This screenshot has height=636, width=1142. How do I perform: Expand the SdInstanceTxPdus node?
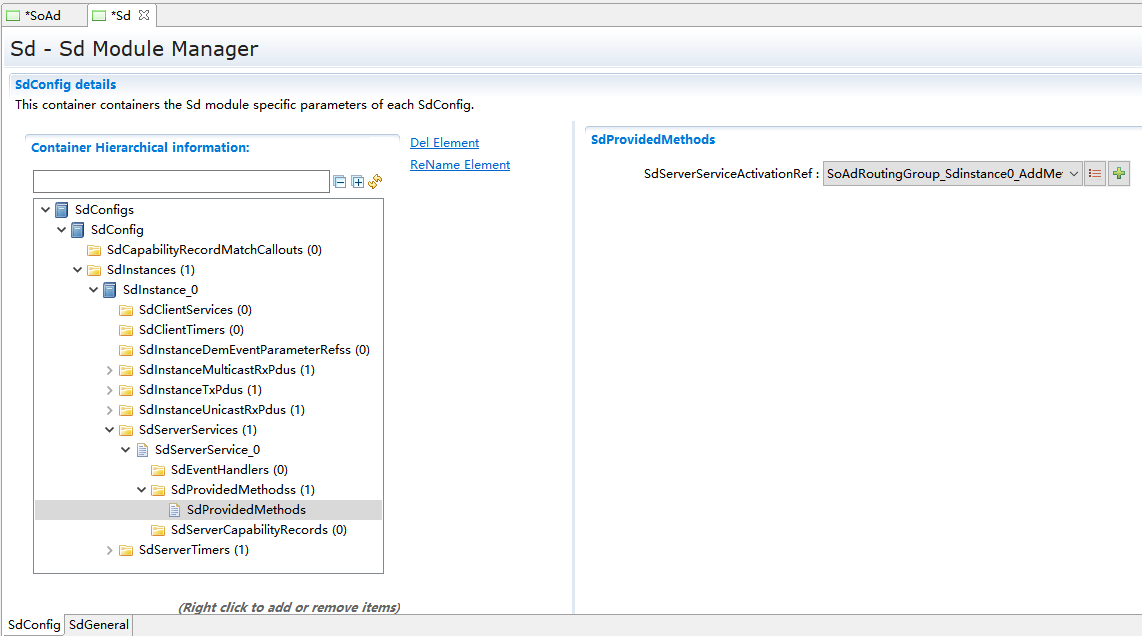[110, 390]
